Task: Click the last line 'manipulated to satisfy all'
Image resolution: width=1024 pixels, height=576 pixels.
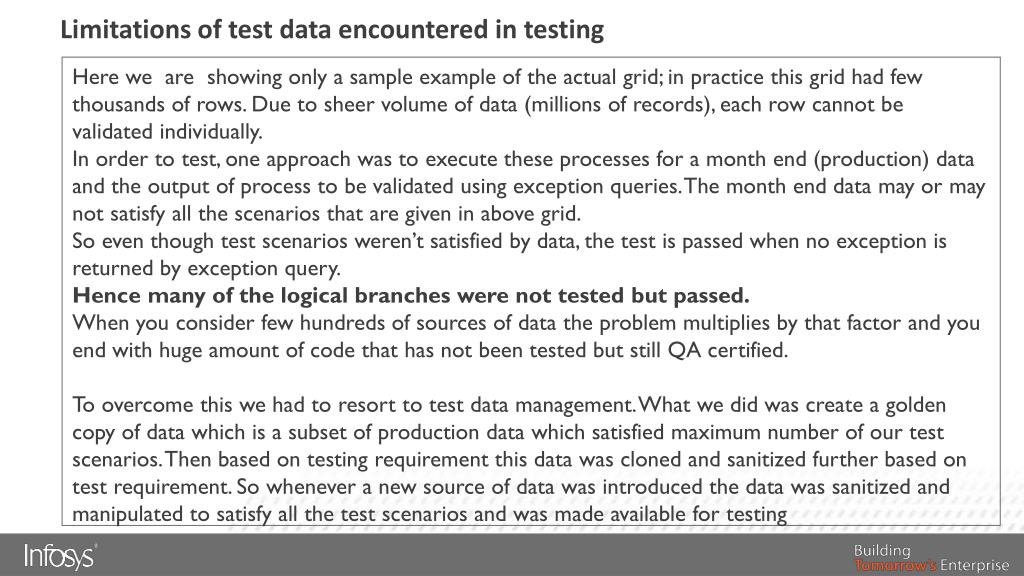Action: (429, 514)
